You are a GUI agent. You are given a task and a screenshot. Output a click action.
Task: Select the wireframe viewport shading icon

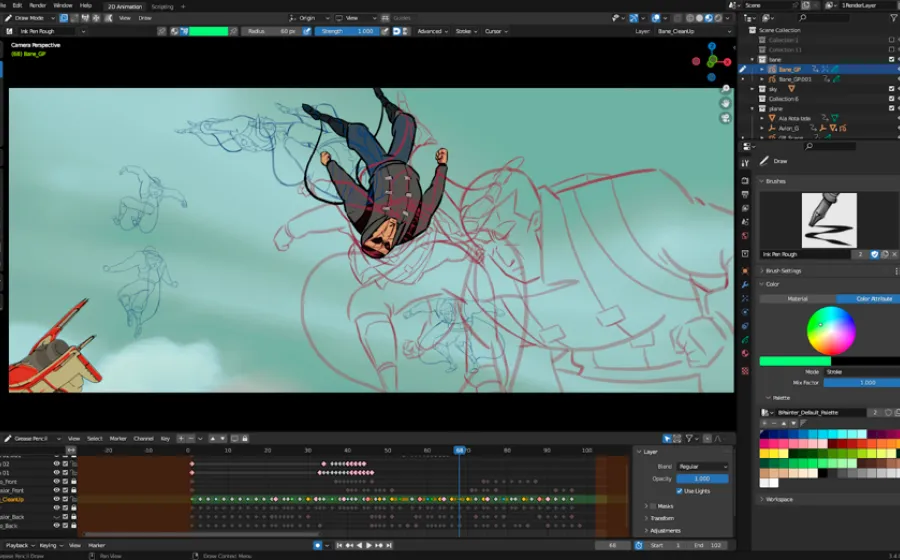point(690,18)
